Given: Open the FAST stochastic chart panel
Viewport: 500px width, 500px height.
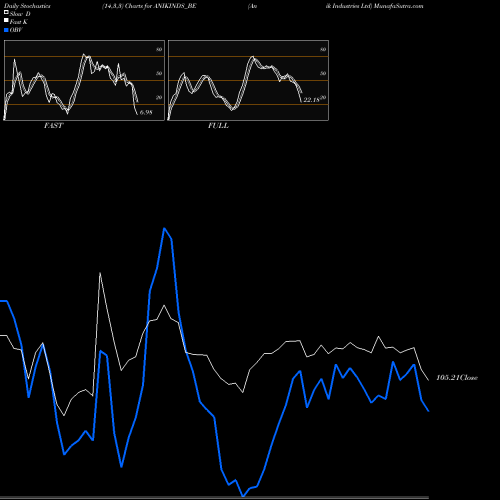Looking at the screenshot, I should [84, 80].
